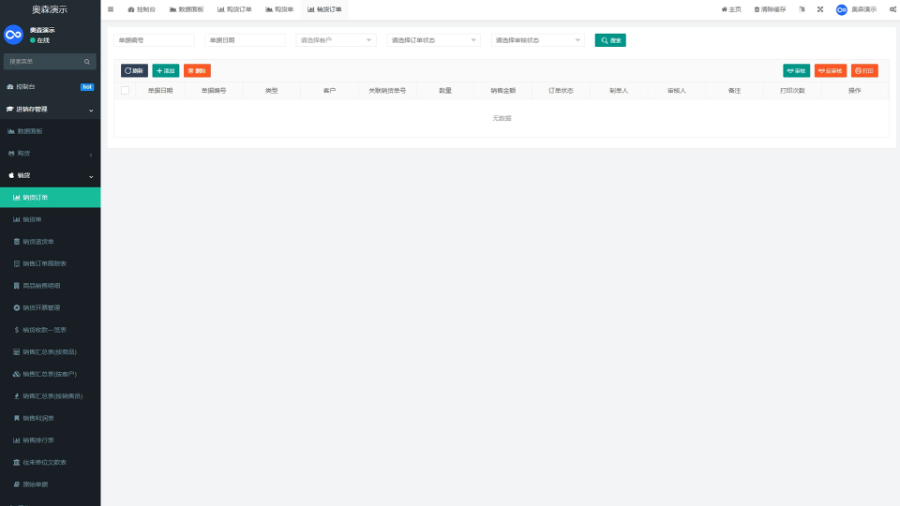Select the 销货订单 tab in the top bar

click(x=324, y=9)
